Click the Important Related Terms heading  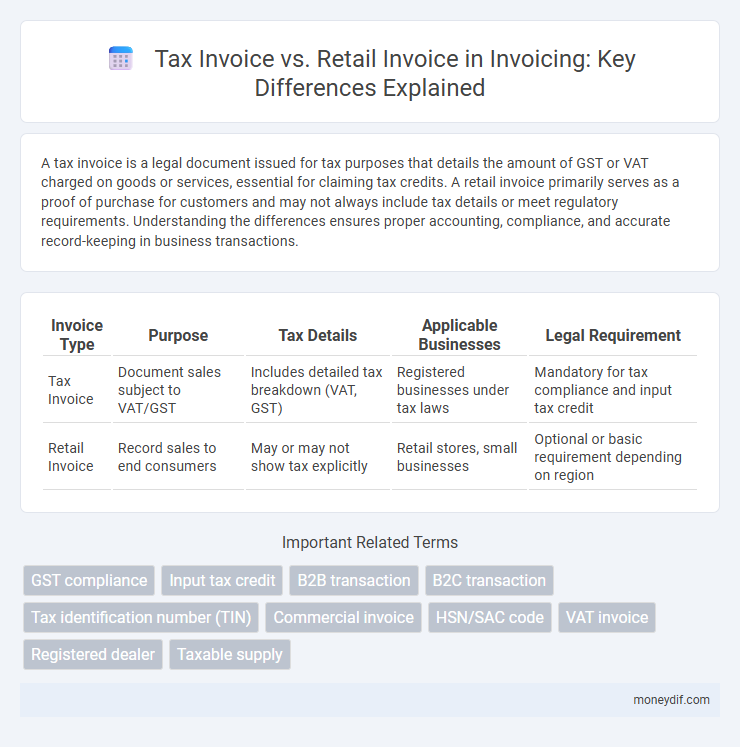click(x=370, y=542)
